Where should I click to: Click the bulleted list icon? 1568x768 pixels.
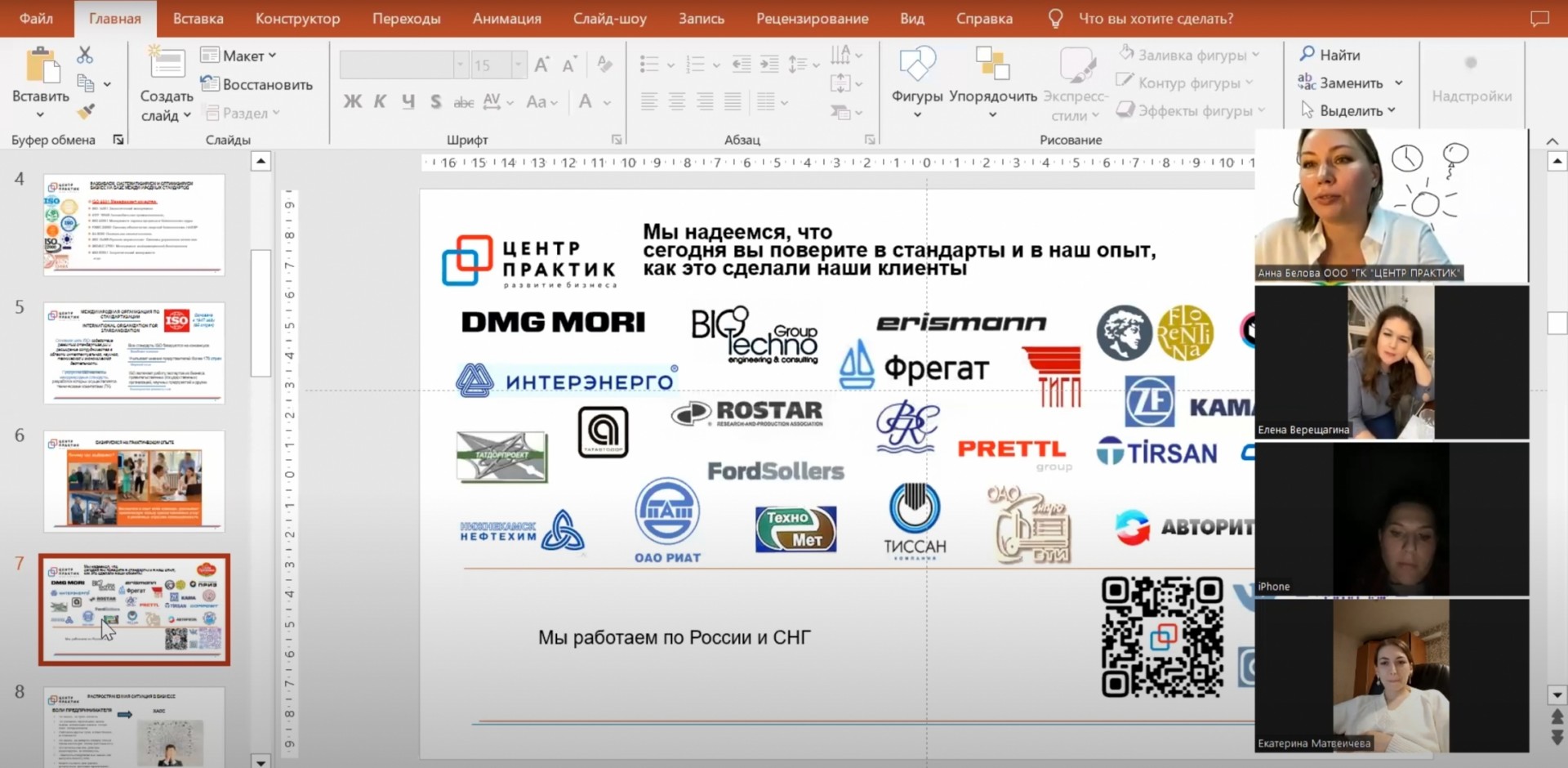pyautogui.click(x=650, y=65)
